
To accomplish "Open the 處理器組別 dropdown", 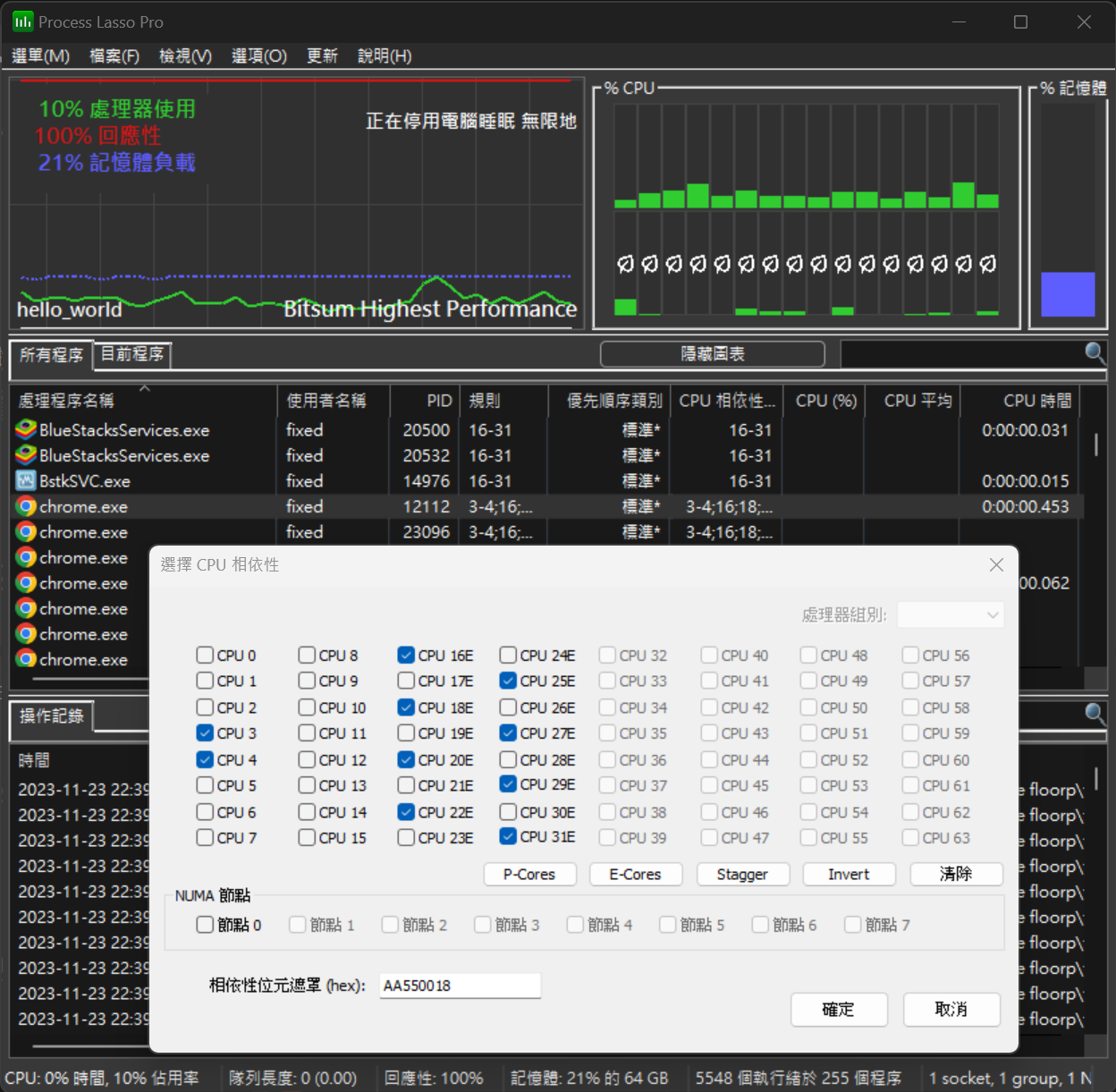I will [951, 615].
